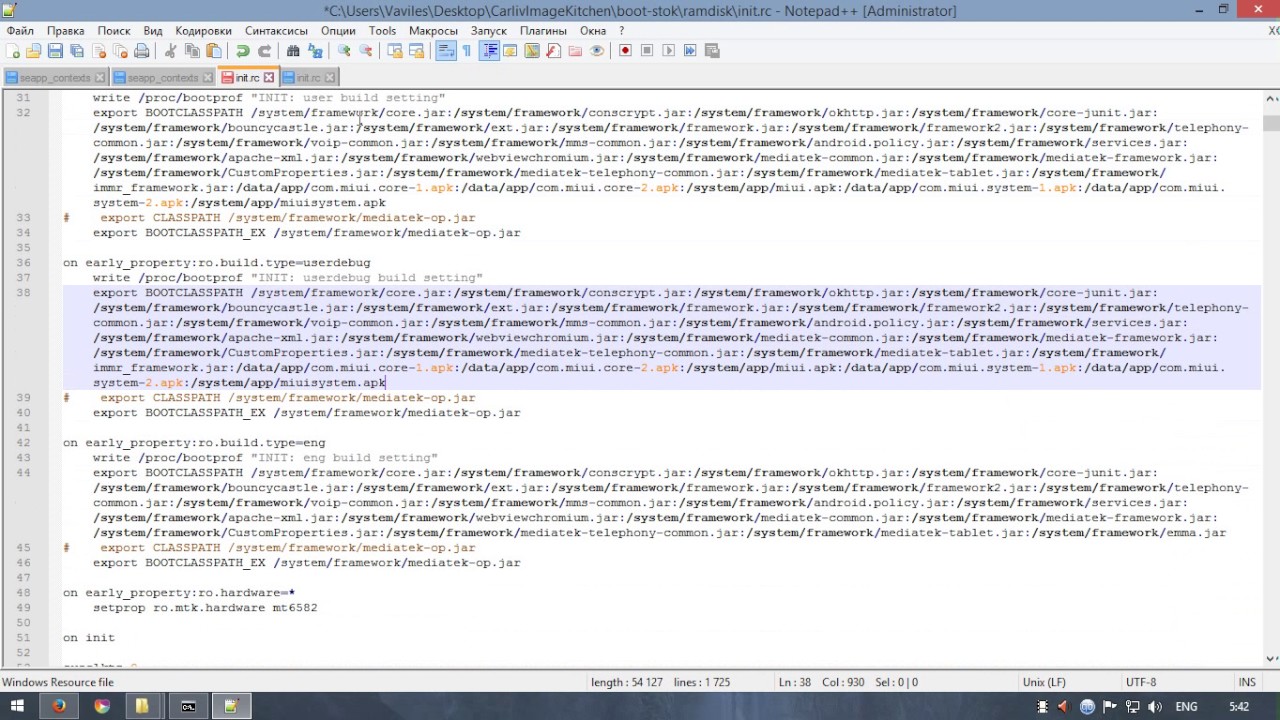Screen dimensions: 1280x720
Task: Open the Function List panel icon
Action: click(553, 51)
